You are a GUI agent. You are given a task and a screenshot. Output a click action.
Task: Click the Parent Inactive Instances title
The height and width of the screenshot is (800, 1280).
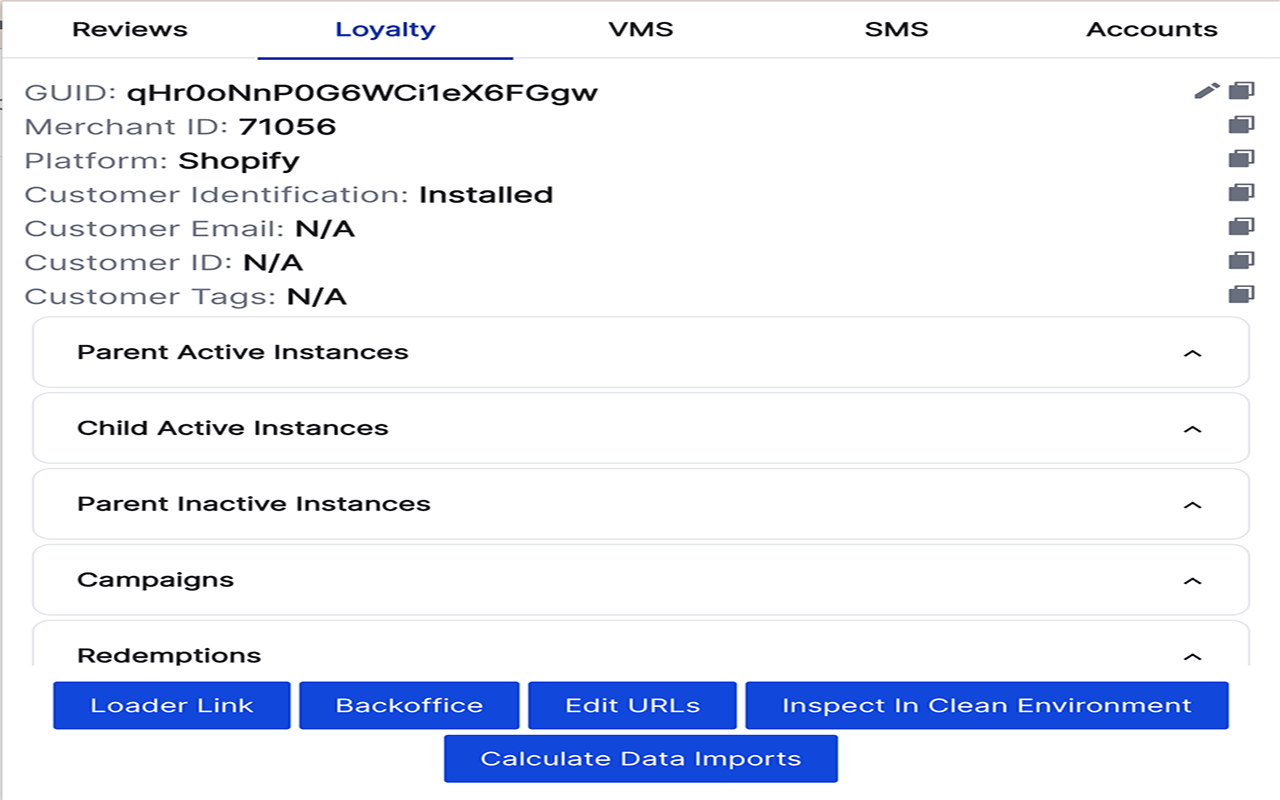[254, 504]
